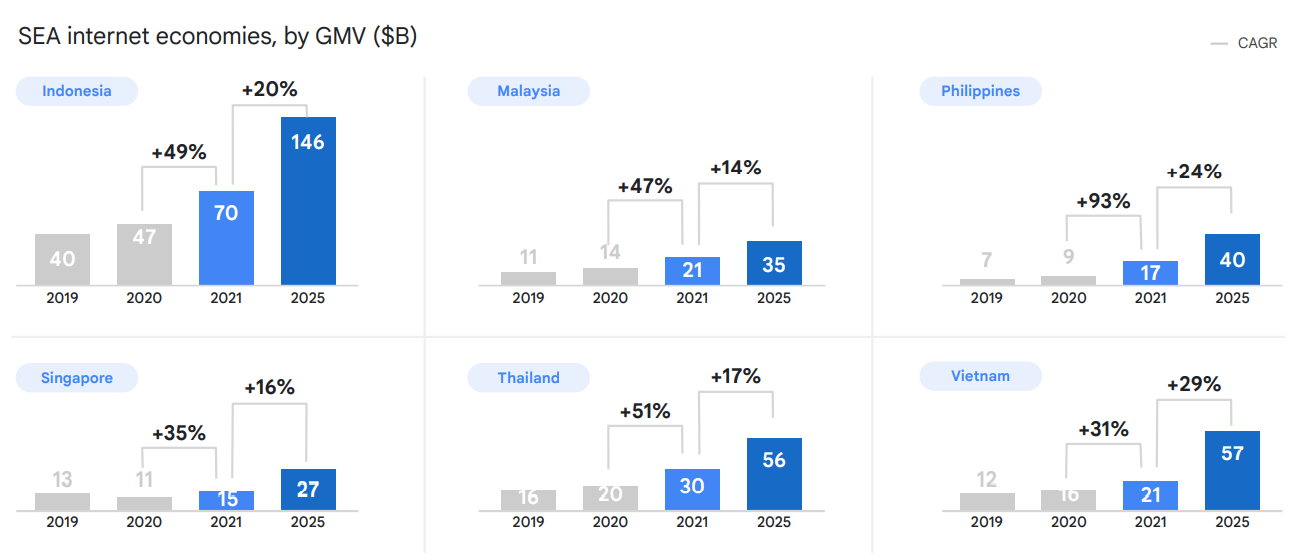Viewport: 1299px width, 560px height.
Task: Select Malaysia's 2025 bar showing 35
Action: click(774, 263)
